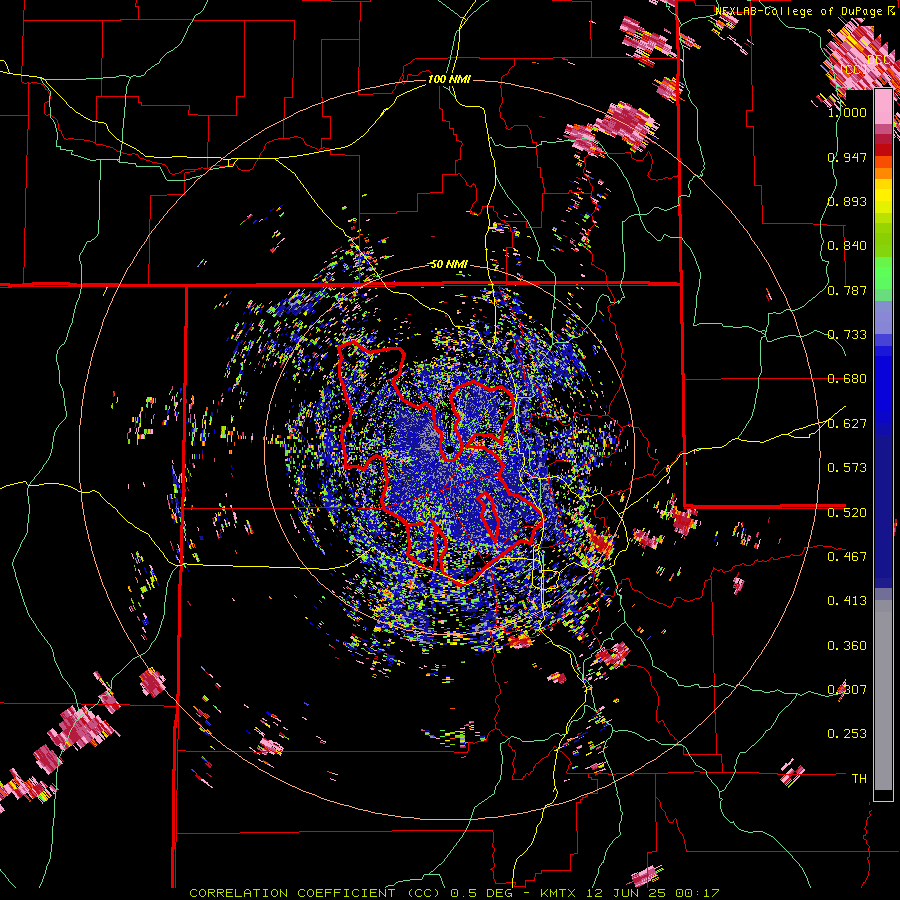Click the 0.253 scale label
This screenshot has width=900, height=900.
click(x=847, y=734)
